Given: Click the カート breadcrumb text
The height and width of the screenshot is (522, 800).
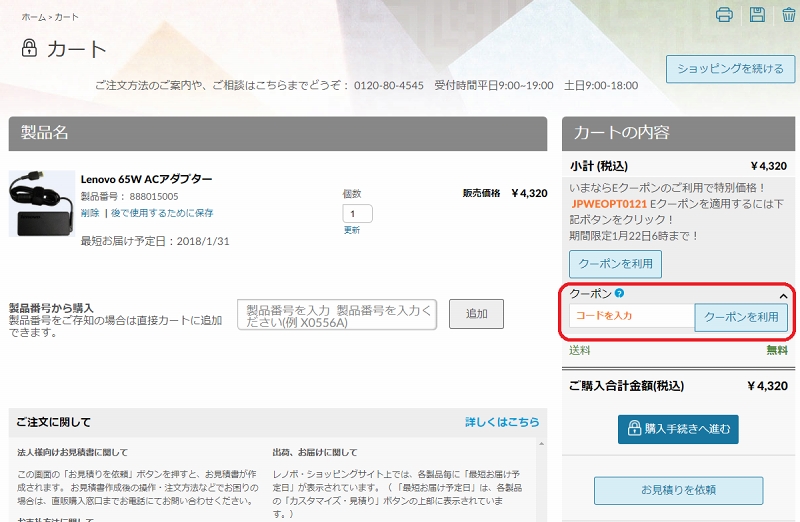Looking at the screenshot, I should (x=67, y=17).
